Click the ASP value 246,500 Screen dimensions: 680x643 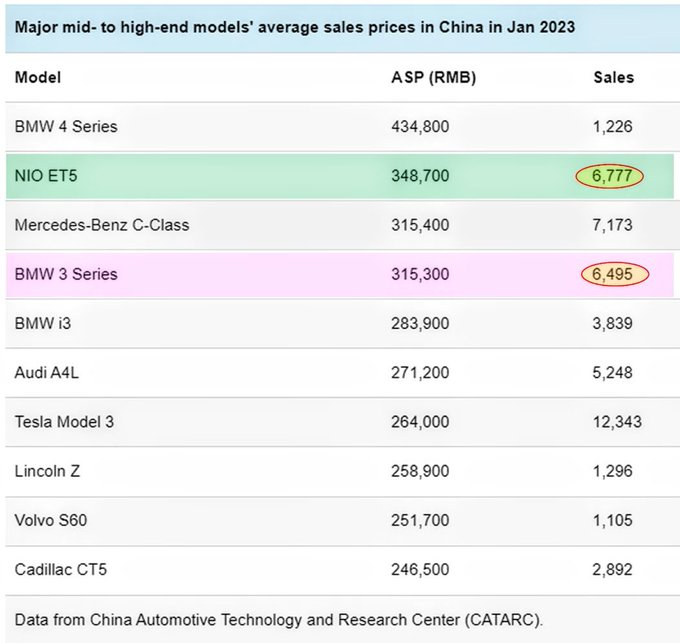[x=420, y=570]
